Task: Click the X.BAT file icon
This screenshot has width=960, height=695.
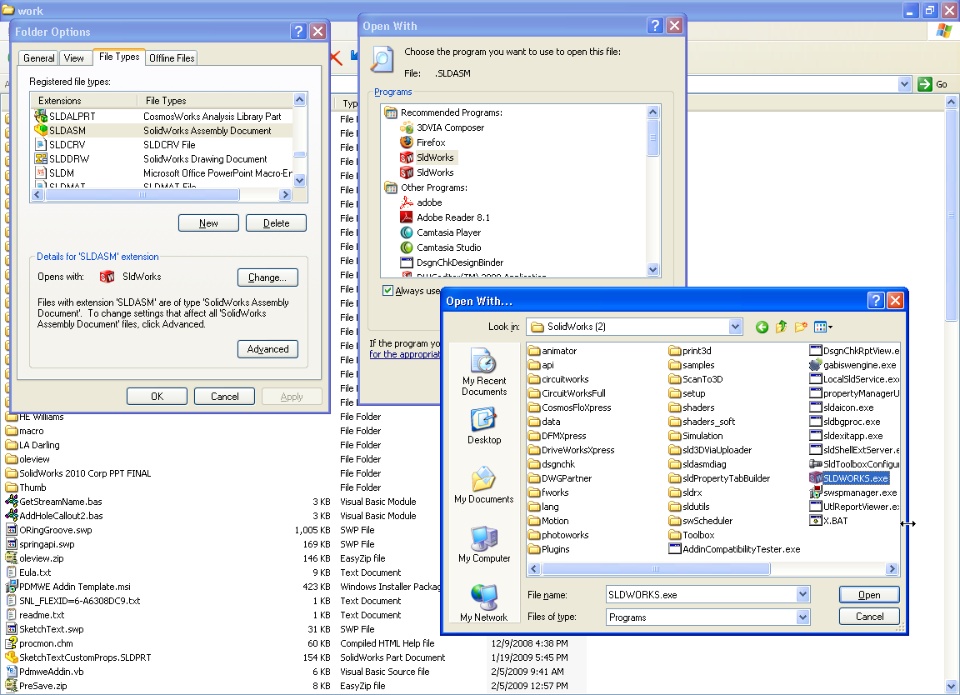Action: [x=815, y=520]
